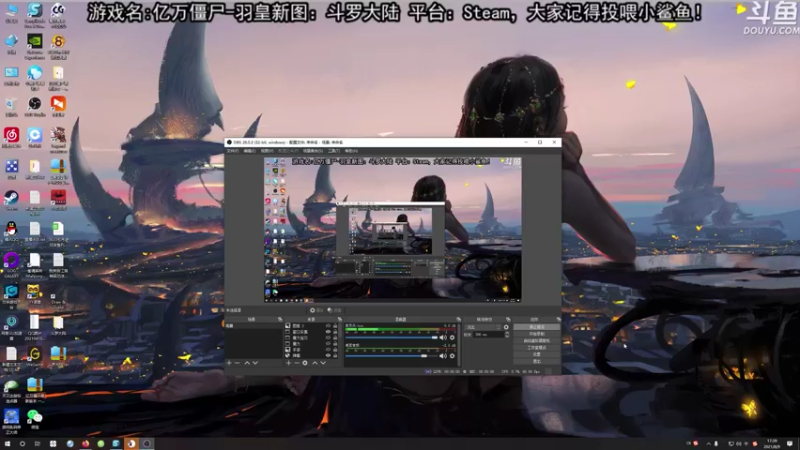The height and width of the screenshot is (450, 800).
Task: Add a new scene with plus icon
Action: click(x=229, y=363)
